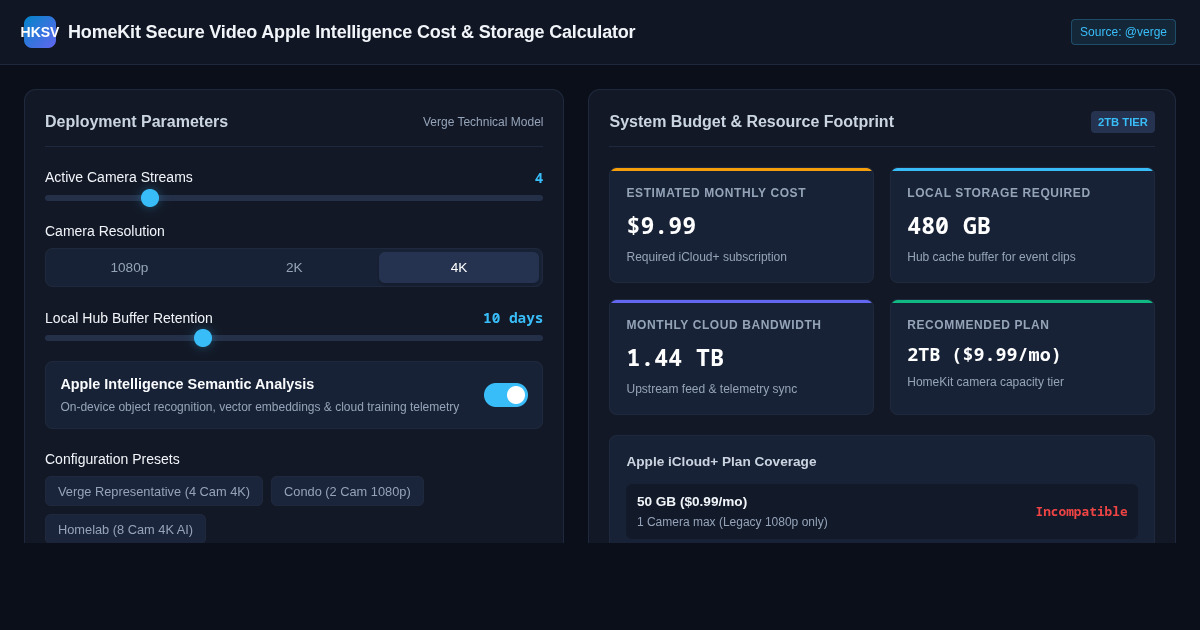Click 'Upstream feed & telemetry sync' note

click(712, 389)
